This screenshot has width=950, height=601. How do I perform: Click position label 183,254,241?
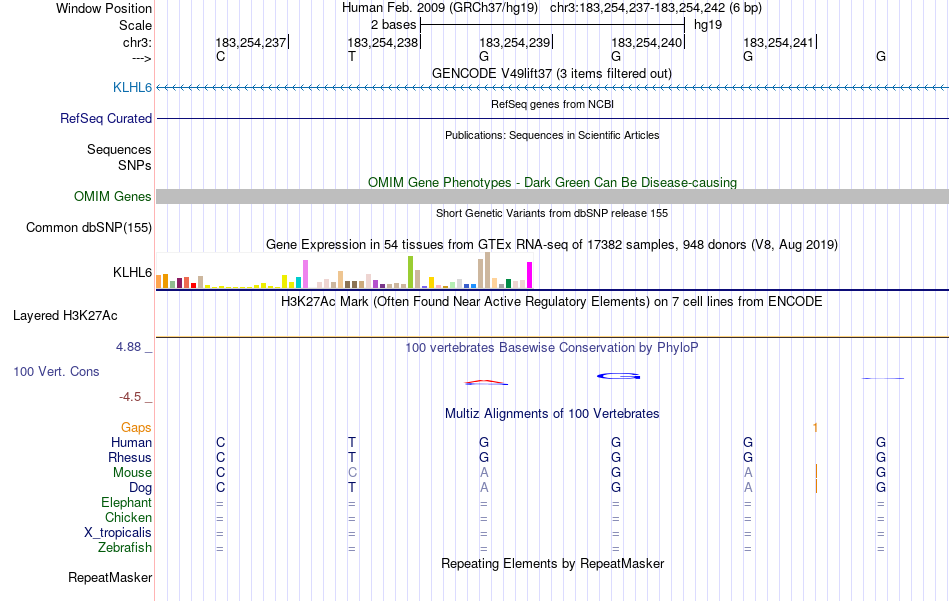pos(779,42)
